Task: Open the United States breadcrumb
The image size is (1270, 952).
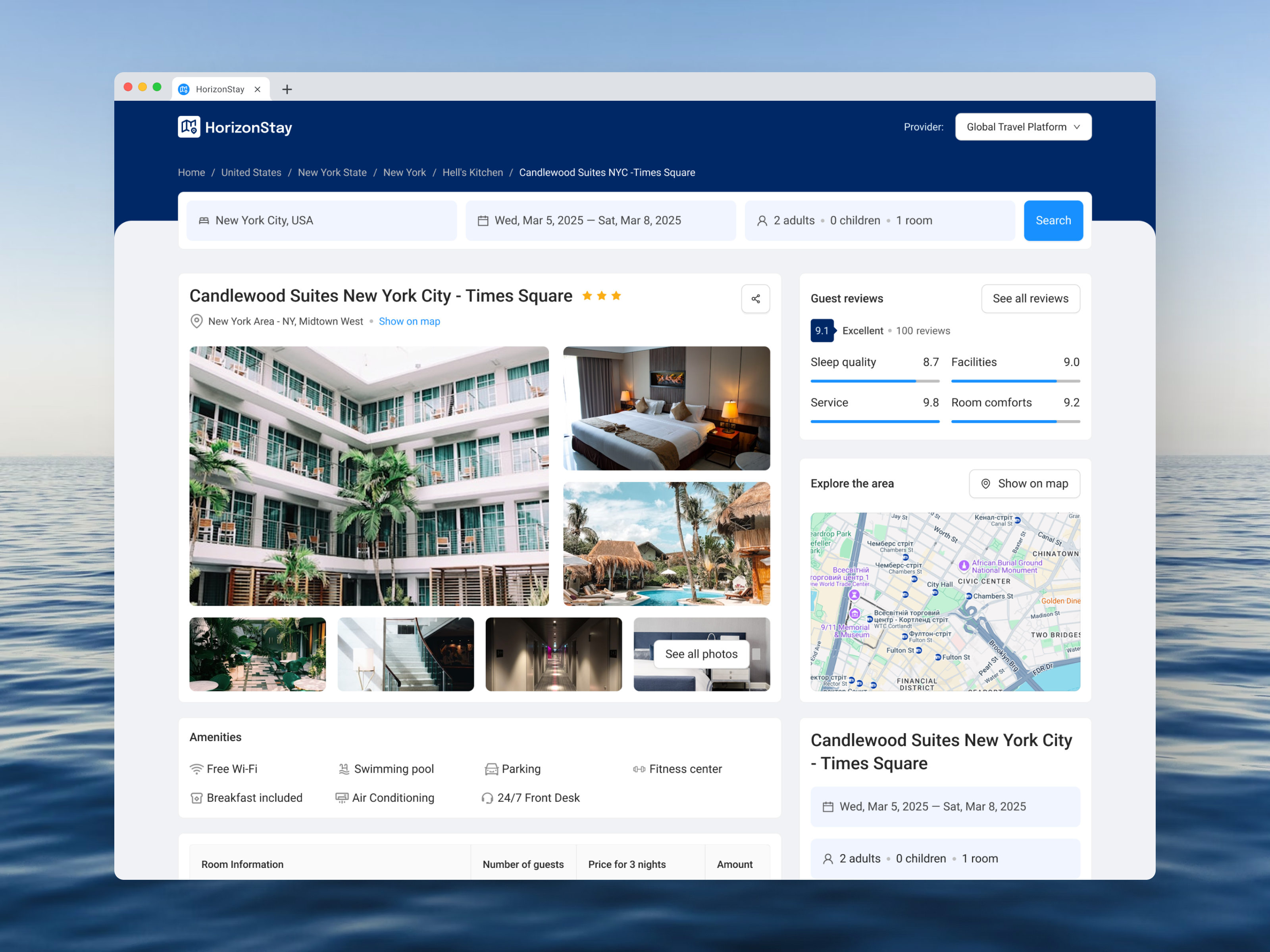Action: (251, 173)
